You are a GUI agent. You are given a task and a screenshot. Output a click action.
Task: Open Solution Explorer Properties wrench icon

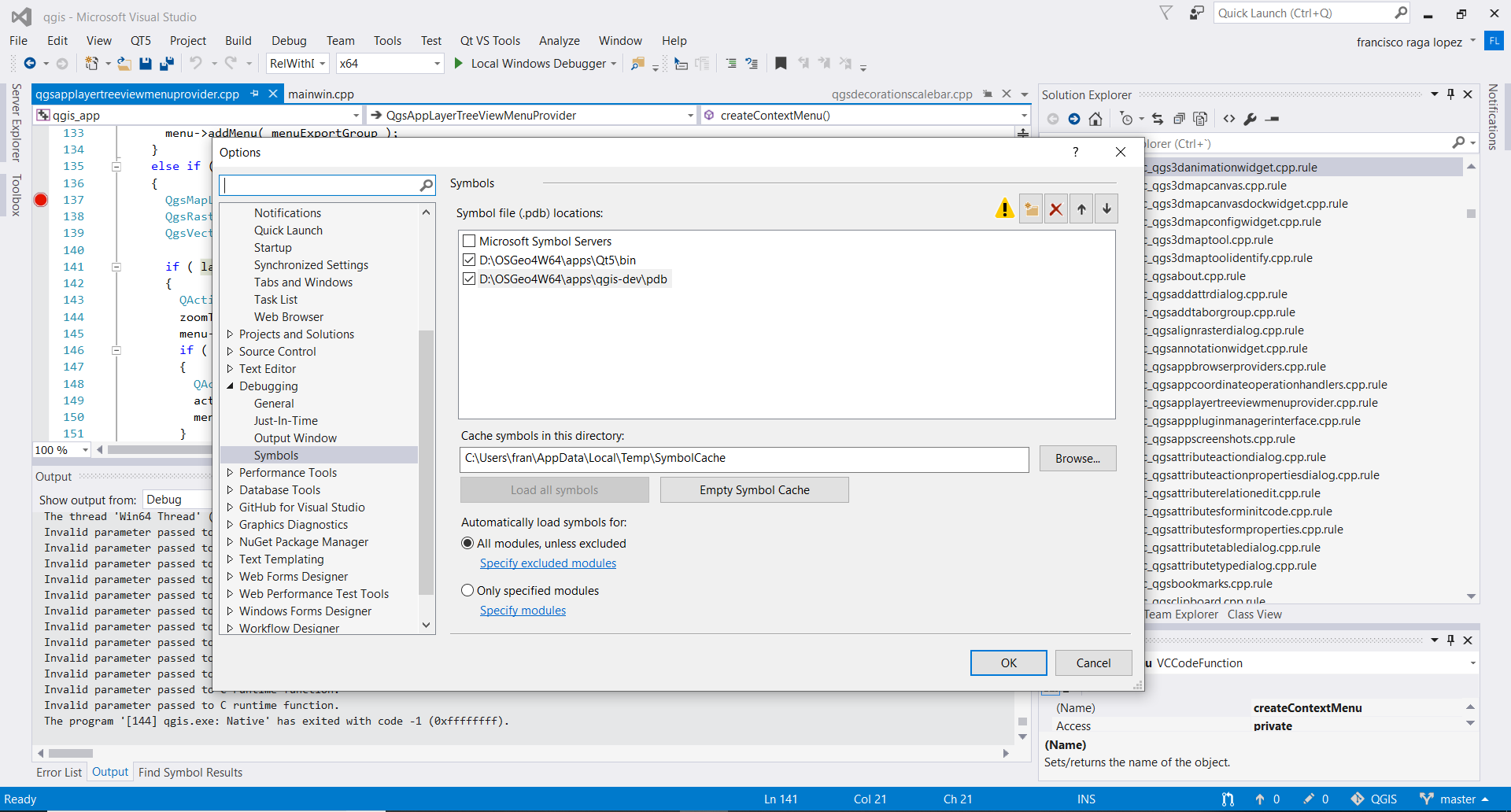(x=1251, y=119)
